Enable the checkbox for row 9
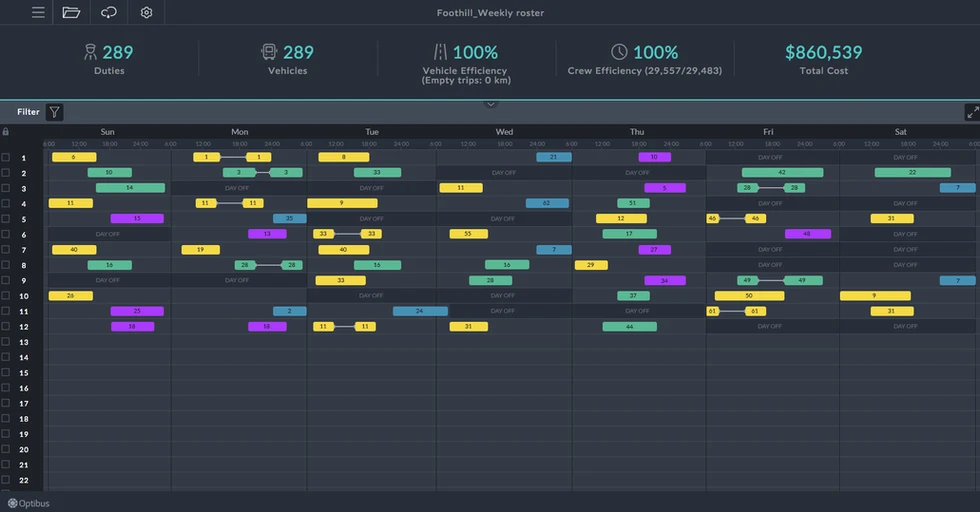Image resolution: width=980 pixels, height=512 pixels. 6,280
